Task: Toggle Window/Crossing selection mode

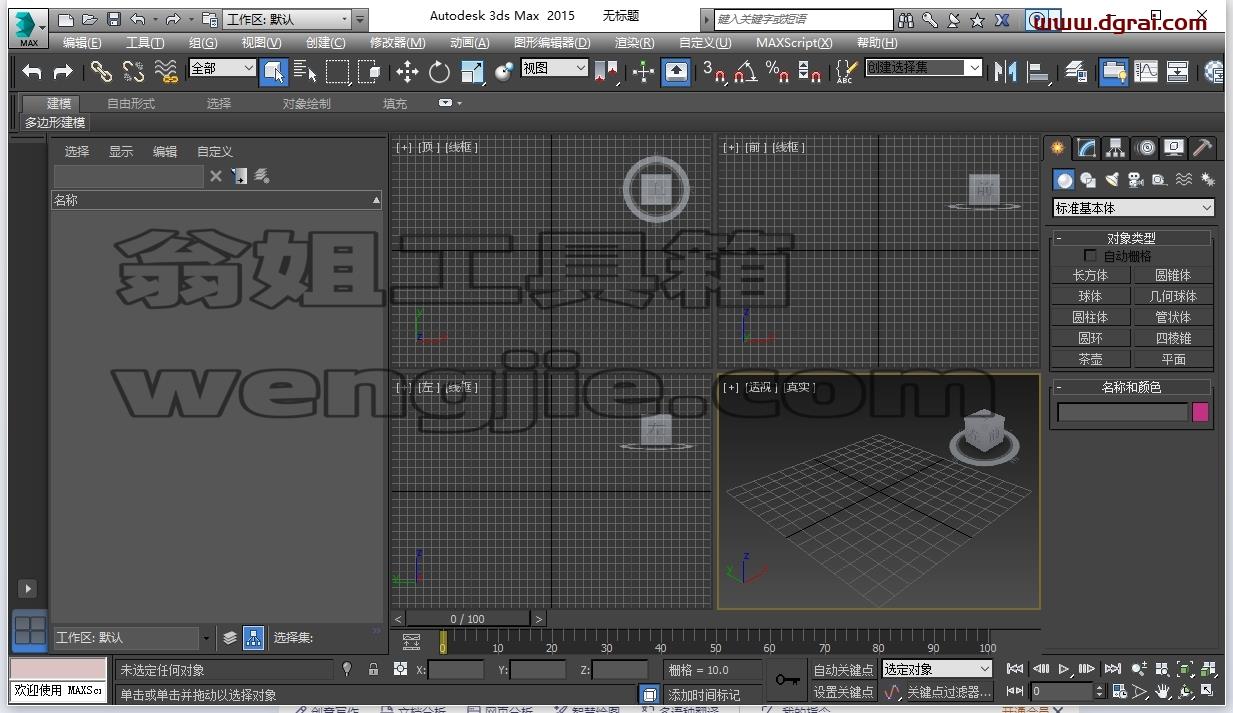Action: click(369, 71)
